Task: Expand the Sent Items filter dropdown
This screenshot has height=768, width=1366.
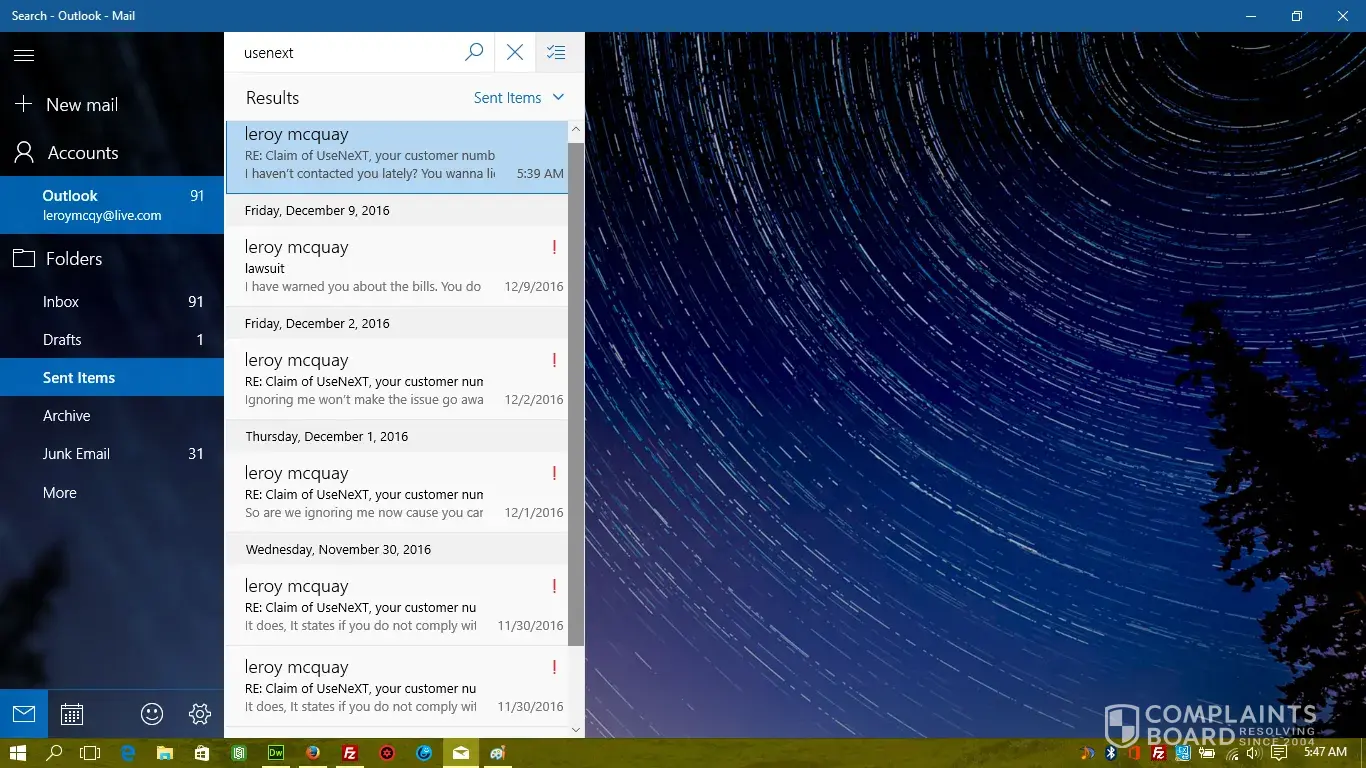Action: point(519,98)
